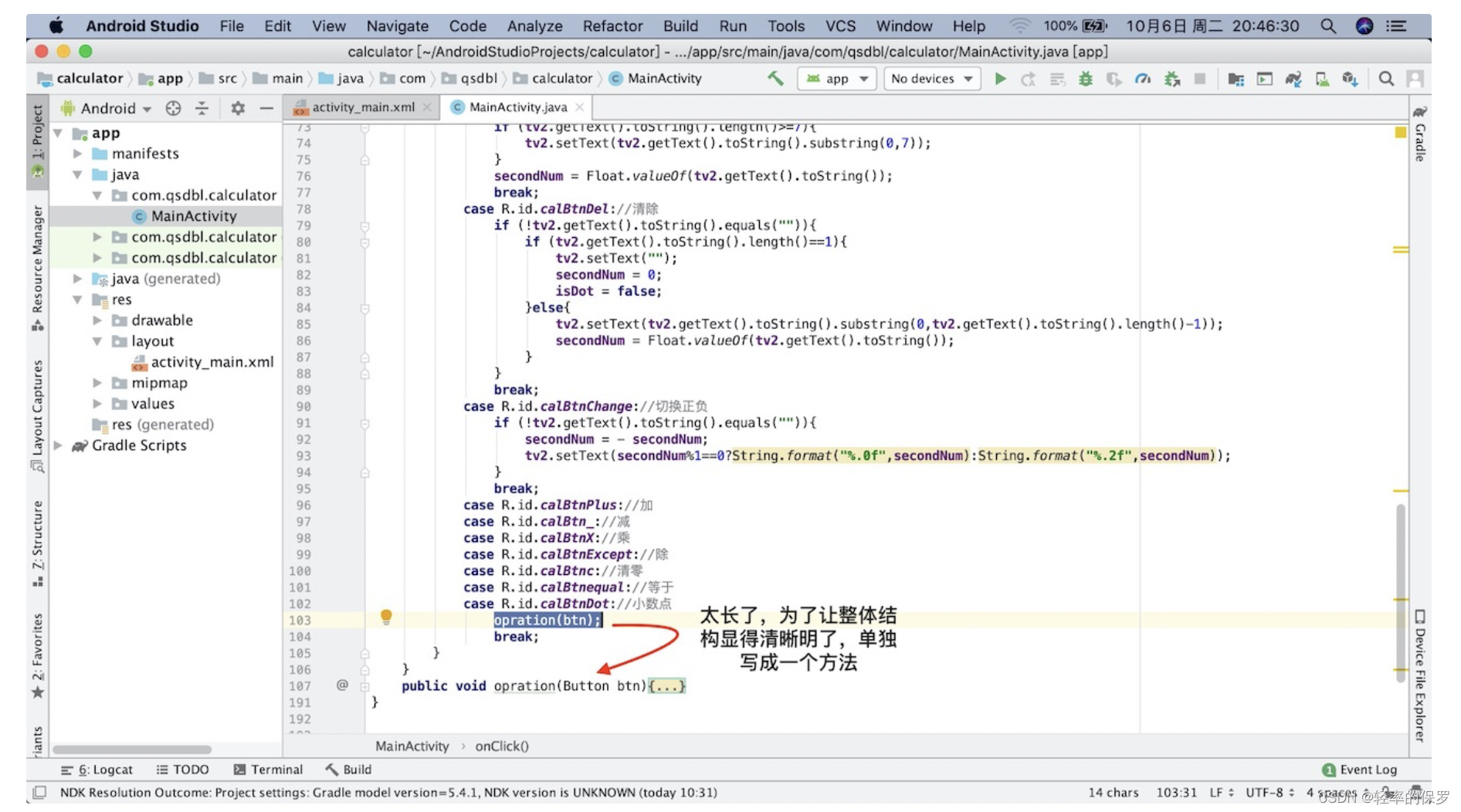The image size is (1461, 812).
Task: Toggle the 2: Favorites tool window
Action: tap(37, 656)
